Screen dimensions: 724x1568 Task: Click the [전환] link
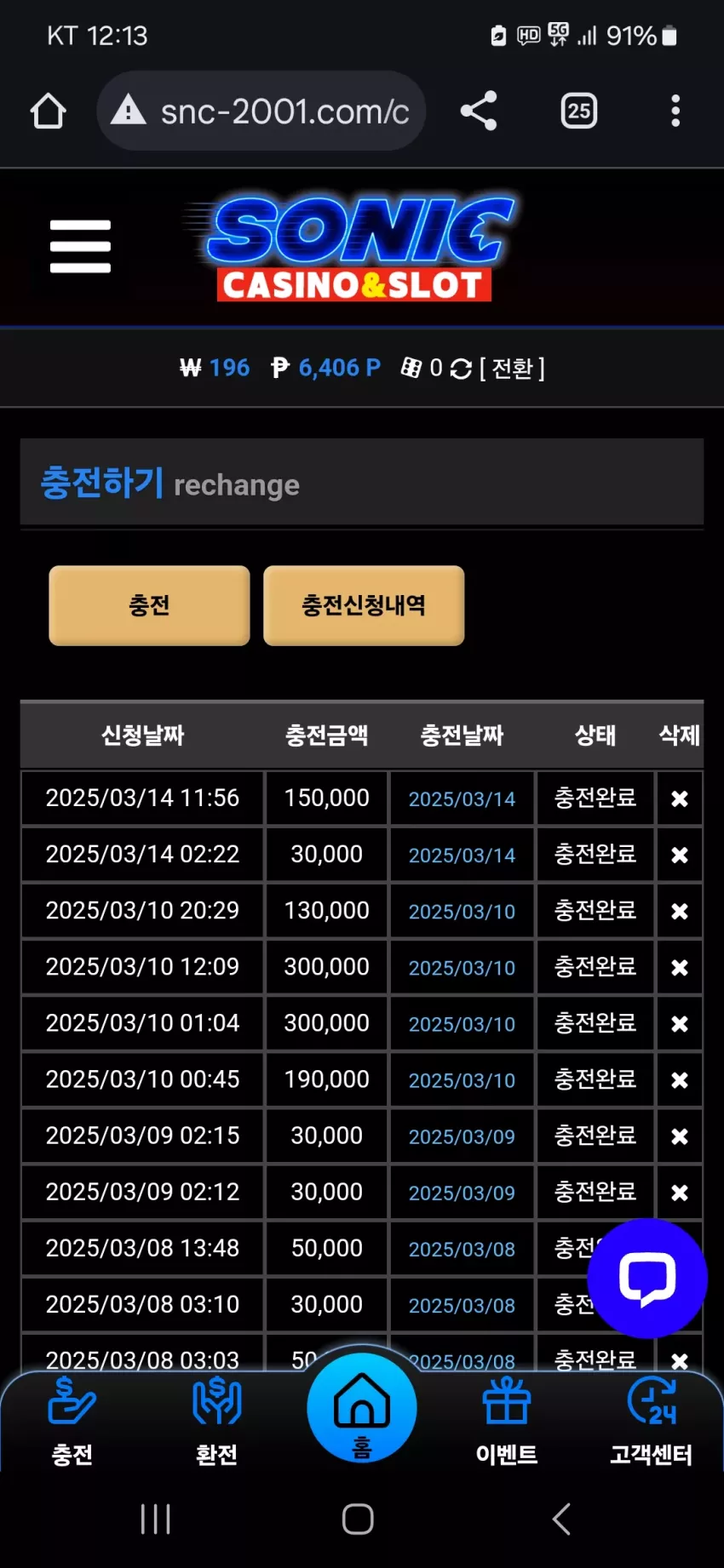click(x=512, y=369)
